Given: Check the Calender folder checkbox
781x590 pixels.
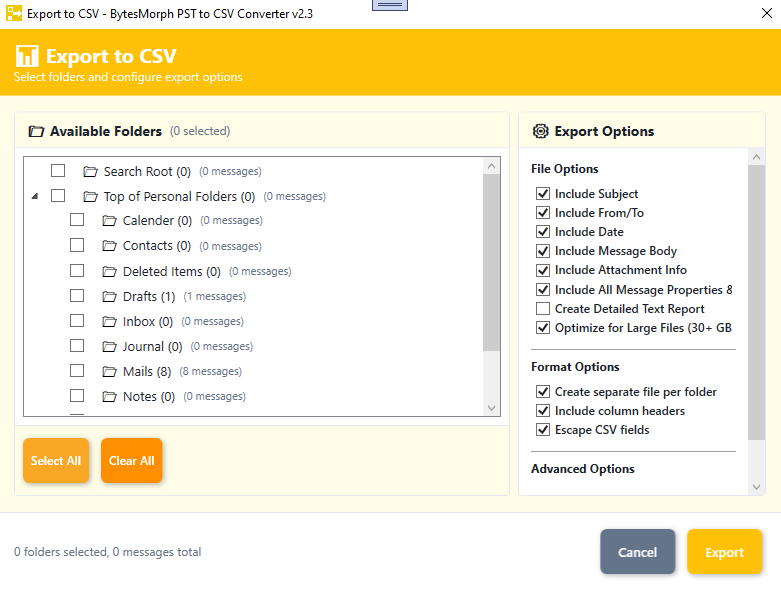Looking at the screenshot, I should (x=77, y=220).
